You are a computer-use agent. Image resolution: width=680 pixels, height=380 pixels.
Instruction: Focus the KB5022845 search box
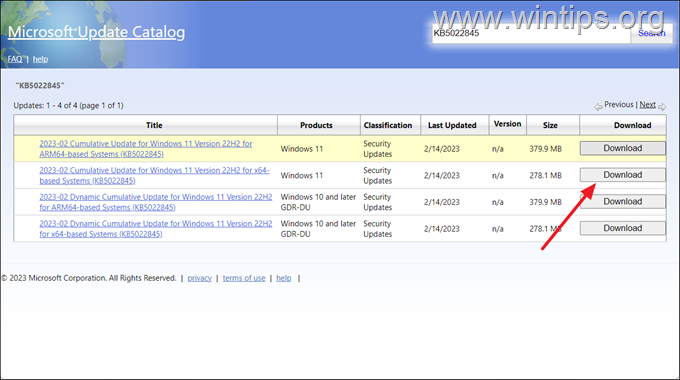[531, 33]
